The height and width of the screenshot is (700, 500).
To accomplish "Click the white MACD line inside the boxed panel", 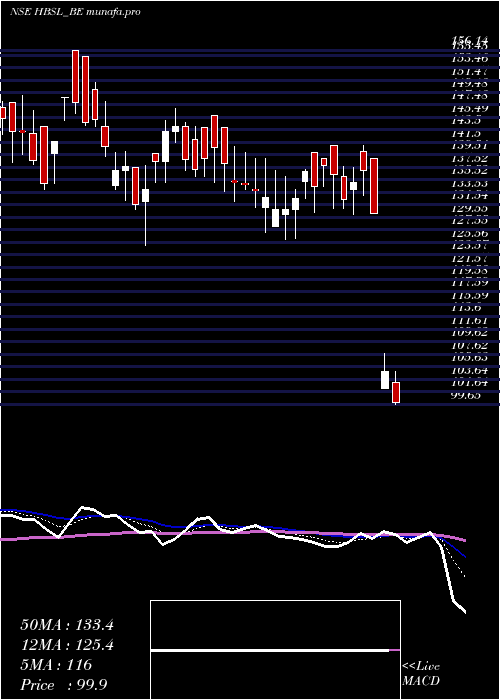I will pyautogui.click(x=270, y=650).
